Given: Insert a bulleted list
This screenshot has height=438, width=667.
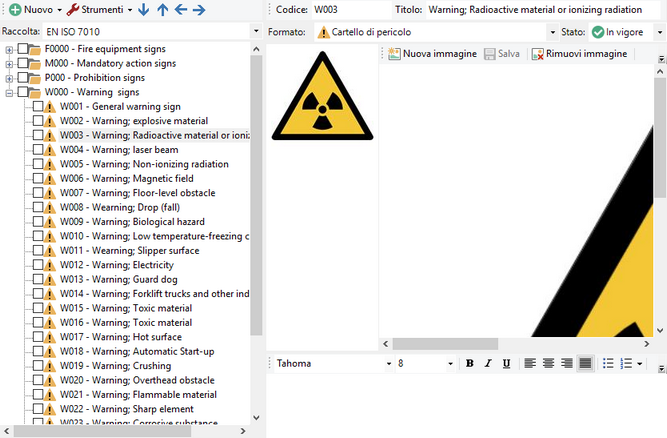Looking at the screenshot, I should click(x=609, y=363).
